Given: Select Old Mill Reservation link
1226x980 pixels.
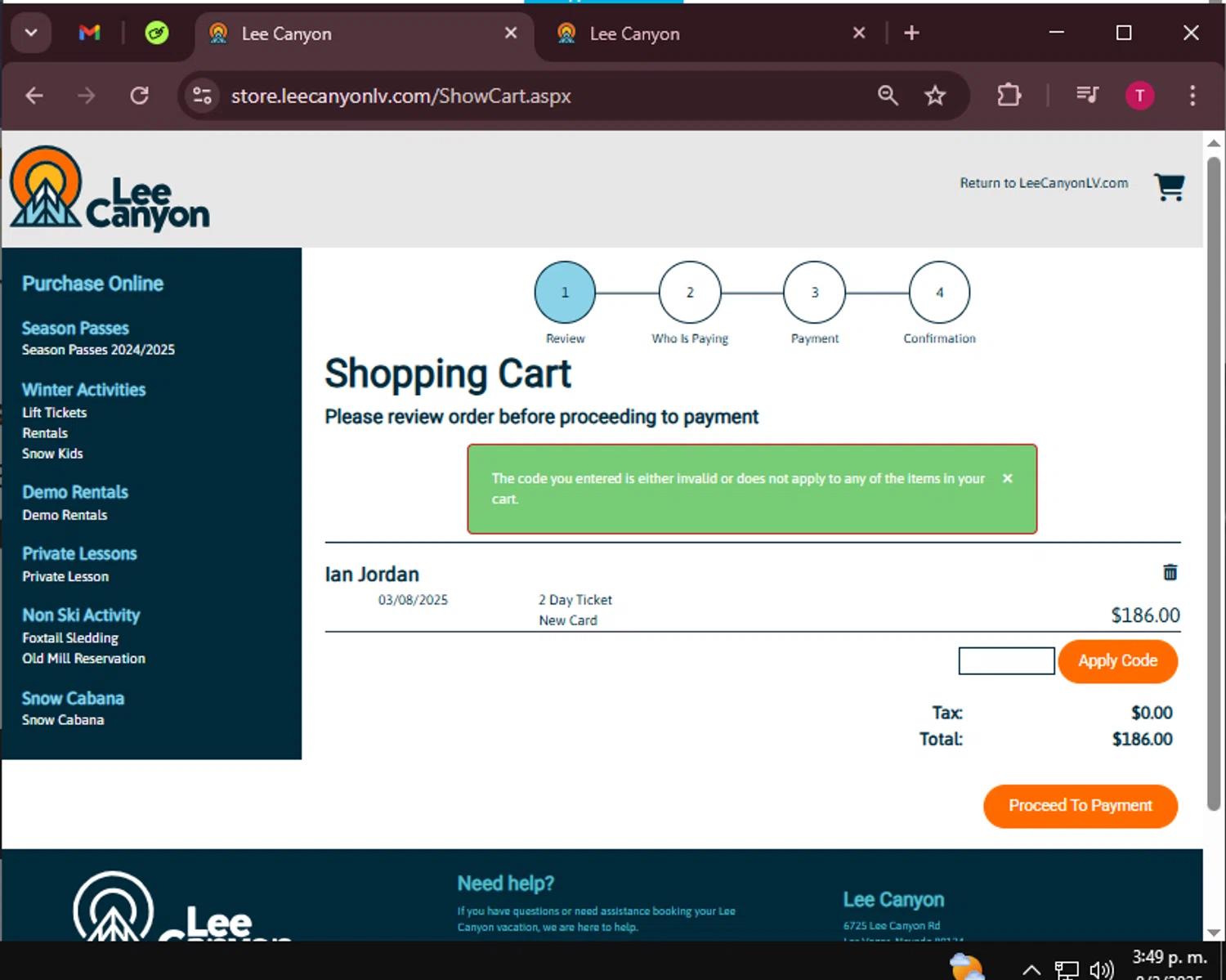Looking at the screenshot, I should (x=83, y=658).
